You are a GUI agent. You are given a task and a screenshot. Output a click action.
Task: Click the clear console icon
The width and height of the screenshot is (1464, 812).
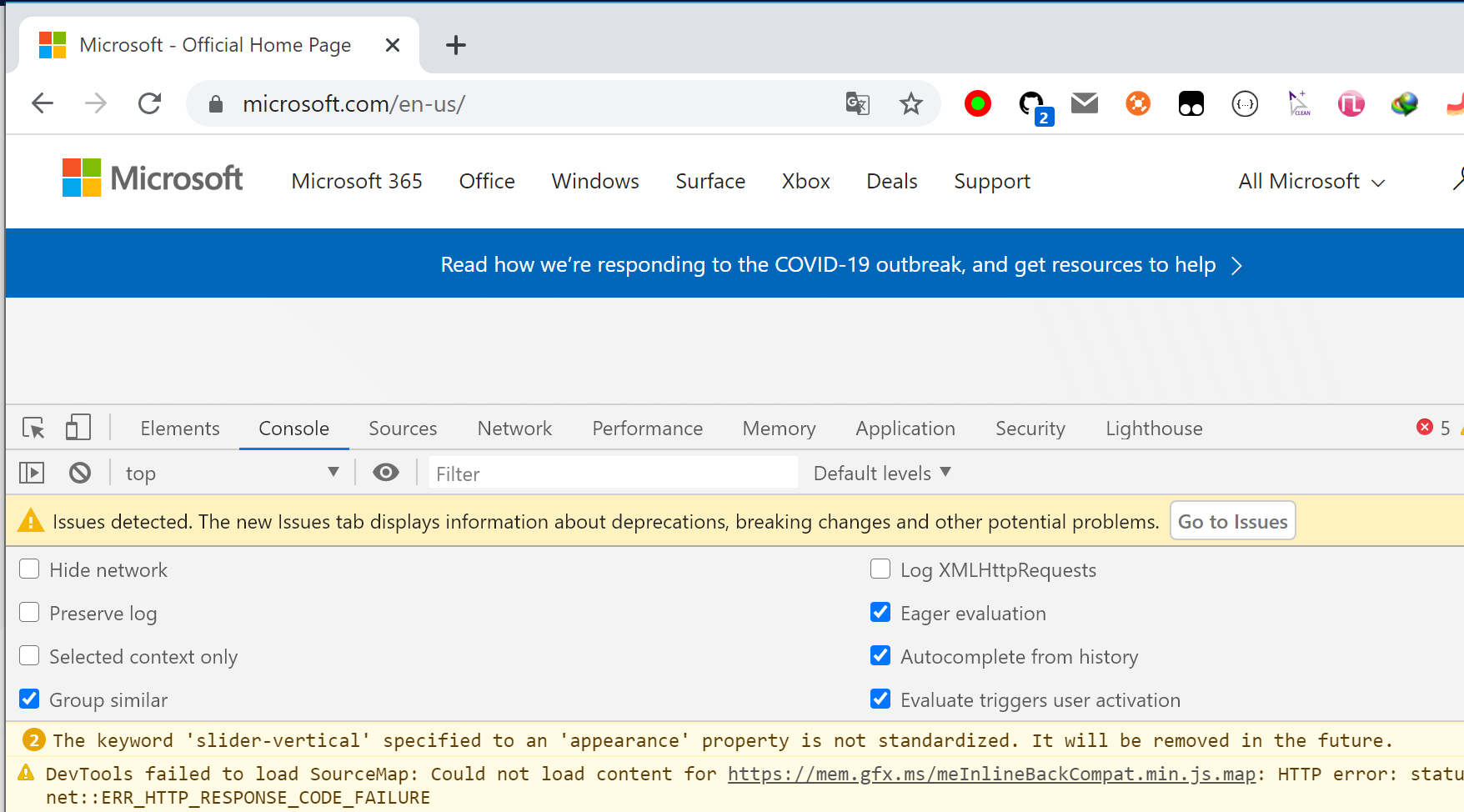80,474
